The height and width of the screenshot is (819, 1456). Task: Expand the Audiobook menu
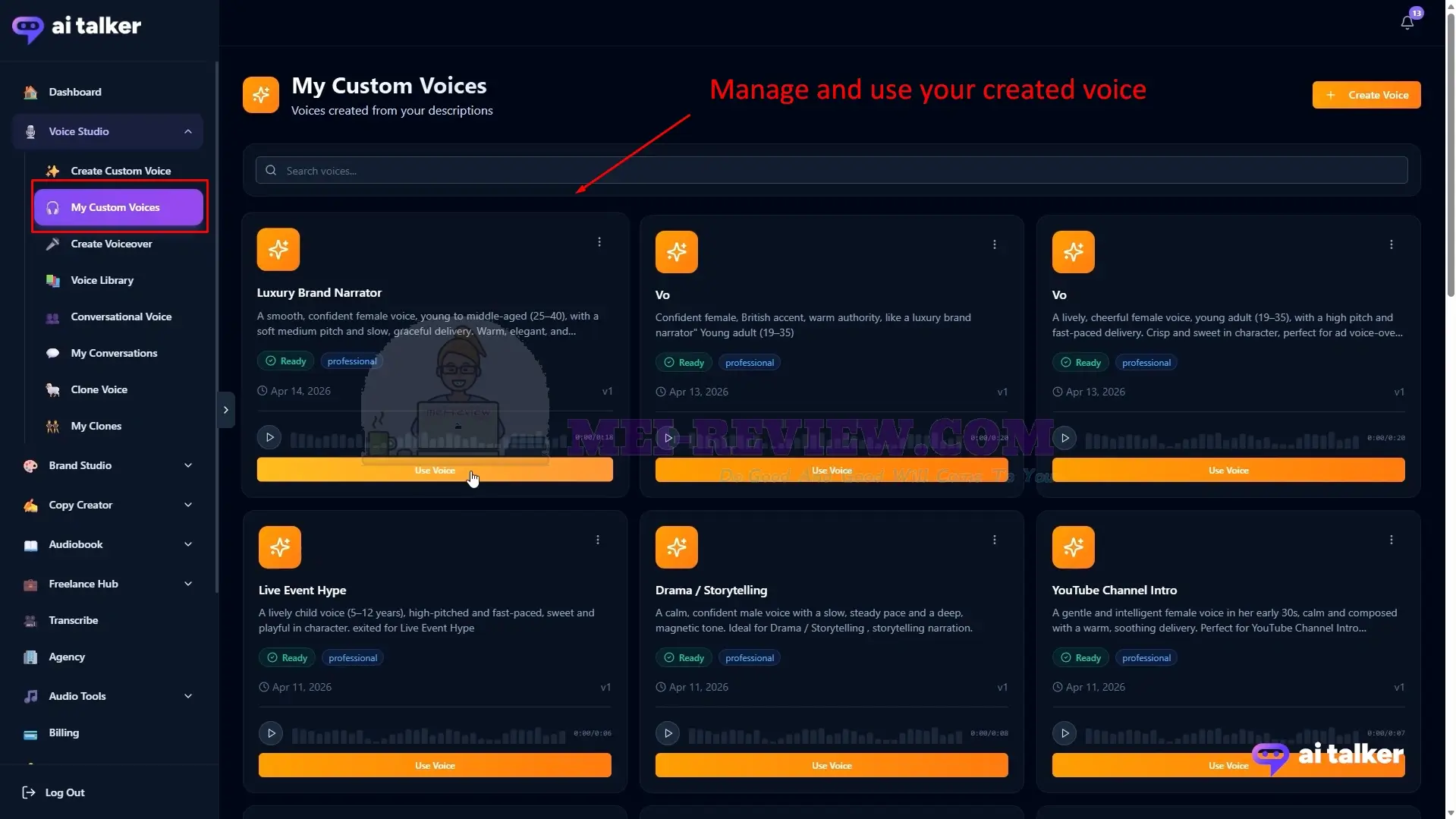point(108,544)
